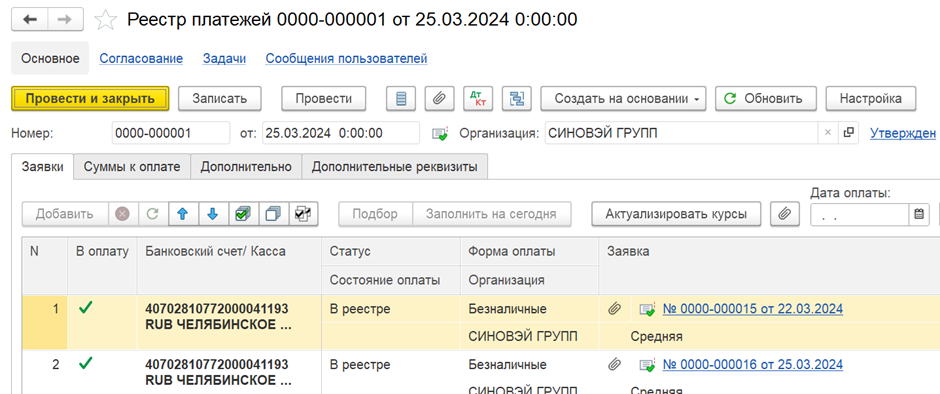
Task: Add document to favorites with star icon
Action: click(106, 20)
